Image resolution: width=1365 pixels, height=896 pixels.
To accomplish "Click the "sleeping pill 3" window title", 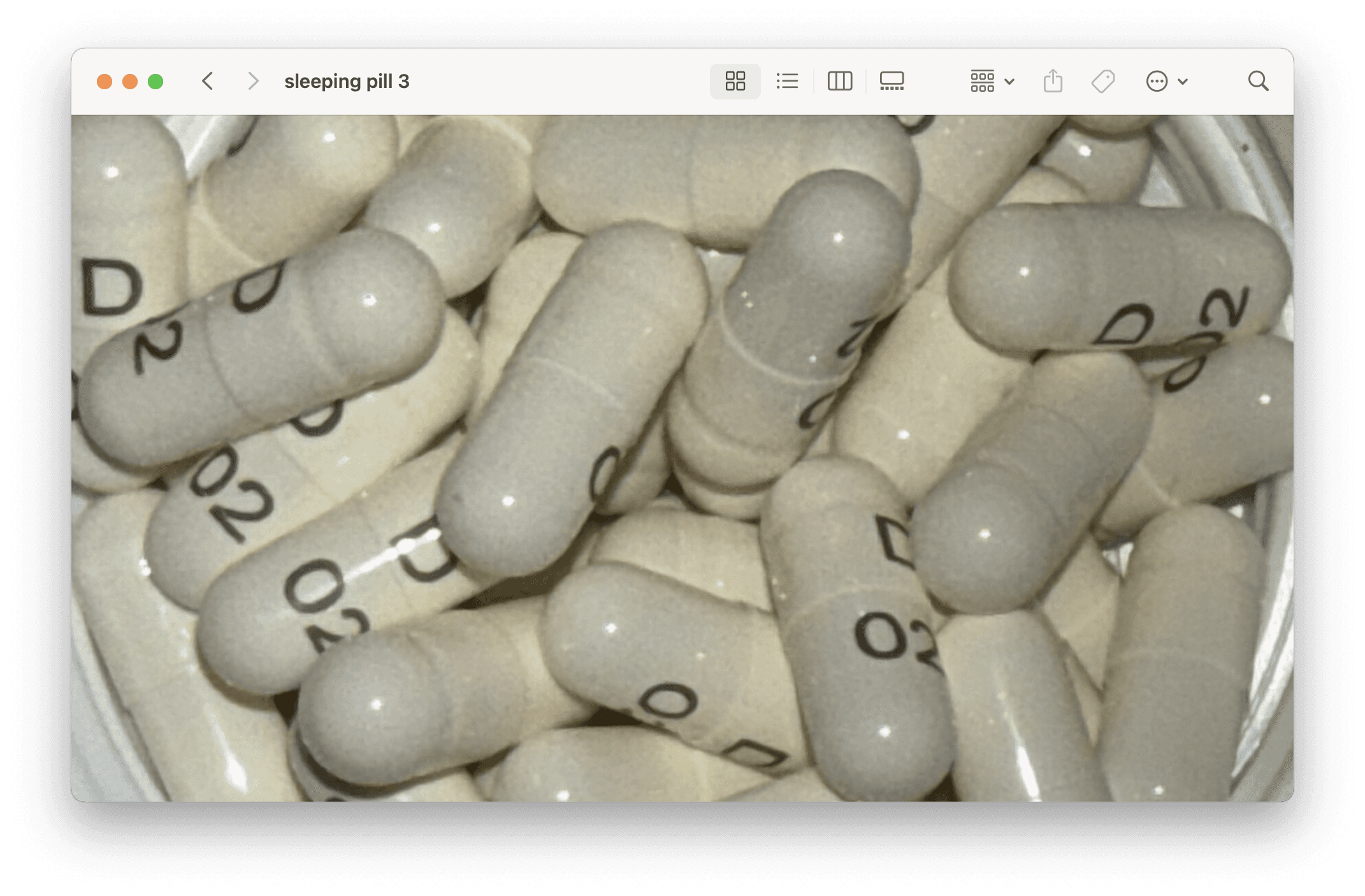I will tap(347, 82).
